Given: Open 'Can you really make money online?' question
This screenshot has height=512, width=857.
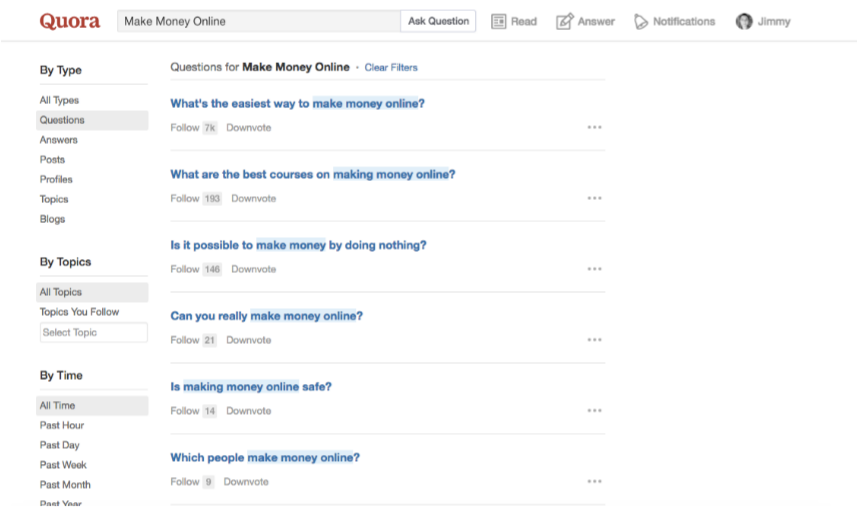Looking at the screenshot, I should tap(267, 316).
